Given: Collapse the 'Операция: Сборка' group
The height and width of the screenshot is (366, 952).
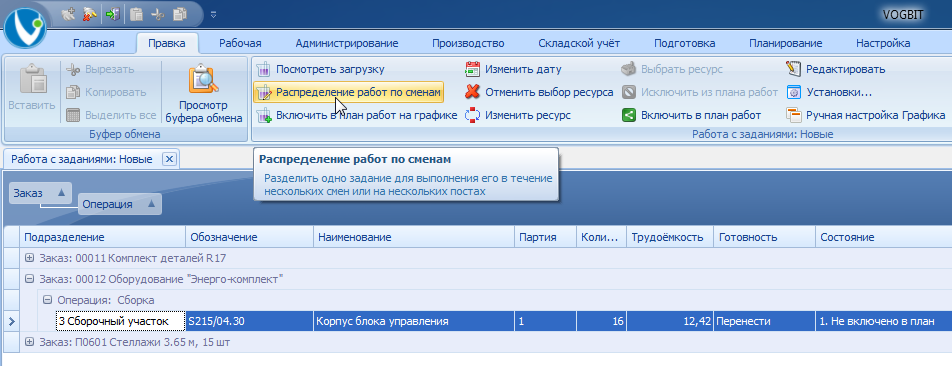Looking at the screenshot, I should [47, 300].
